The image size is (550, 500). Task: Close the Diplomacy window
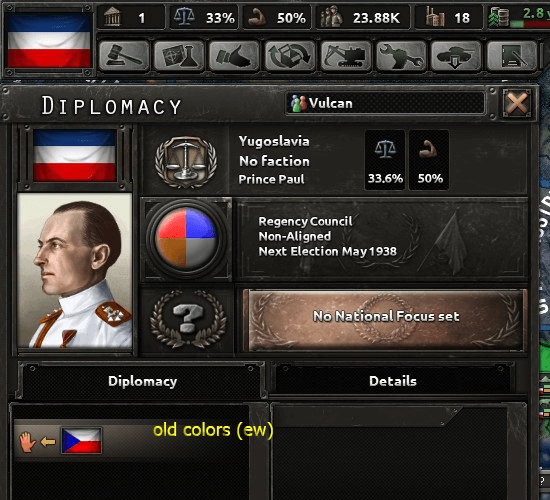pyautogui.click(x=517, y=103)
